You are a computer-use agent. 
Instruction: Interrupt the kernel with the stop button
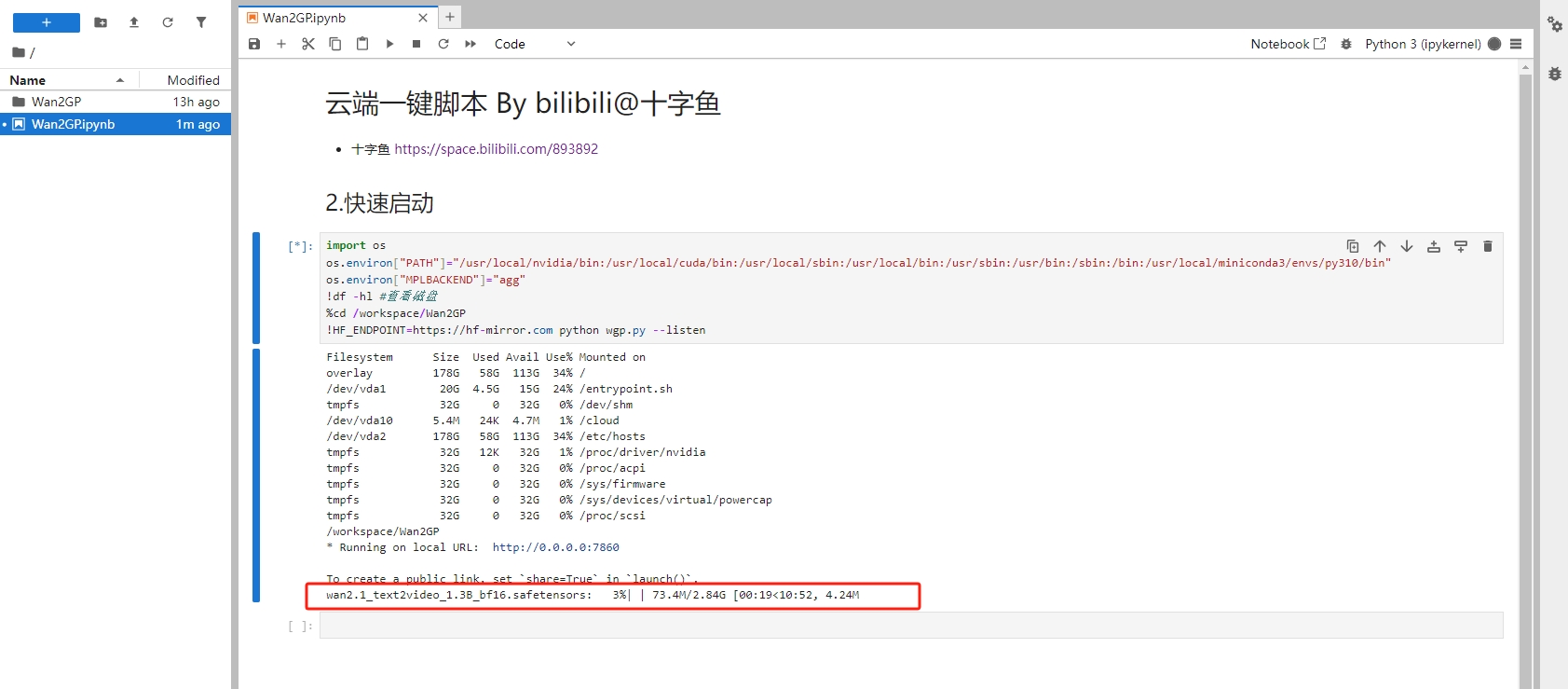(x=416, y=44)
